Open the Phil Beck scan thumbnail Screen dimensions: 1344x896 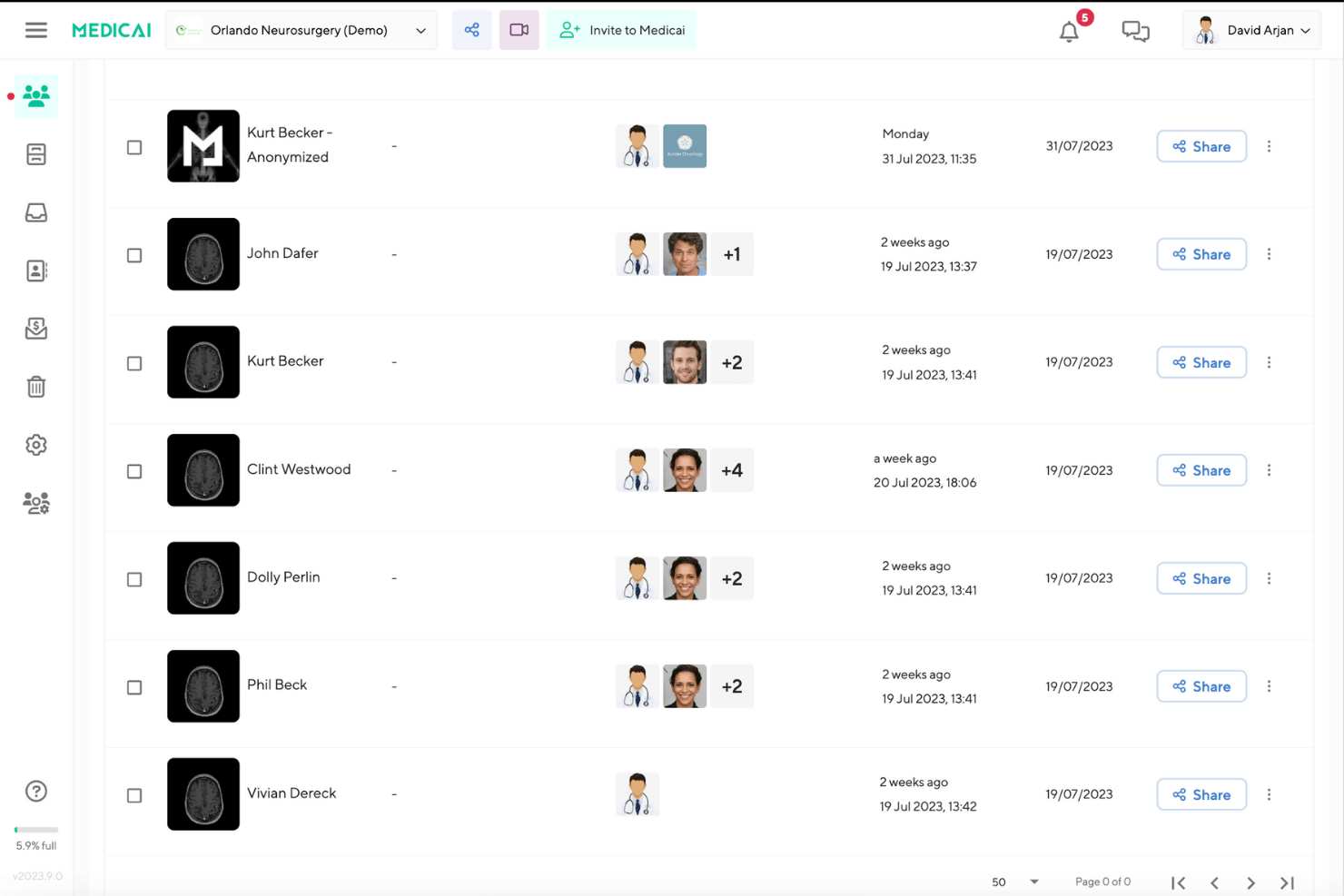pyautogui.click(x=203, y=686)
